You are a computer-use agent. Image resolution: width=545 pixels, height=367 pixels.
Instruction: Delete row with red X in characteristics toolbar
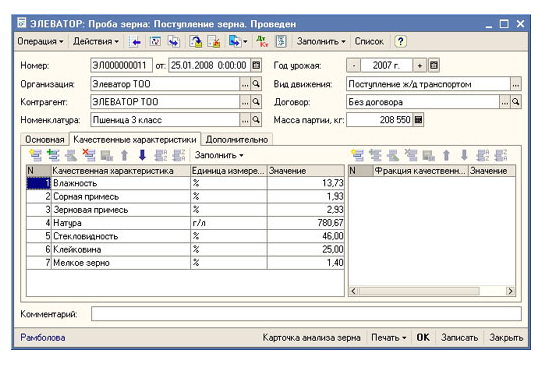click(x=89, y=155)
